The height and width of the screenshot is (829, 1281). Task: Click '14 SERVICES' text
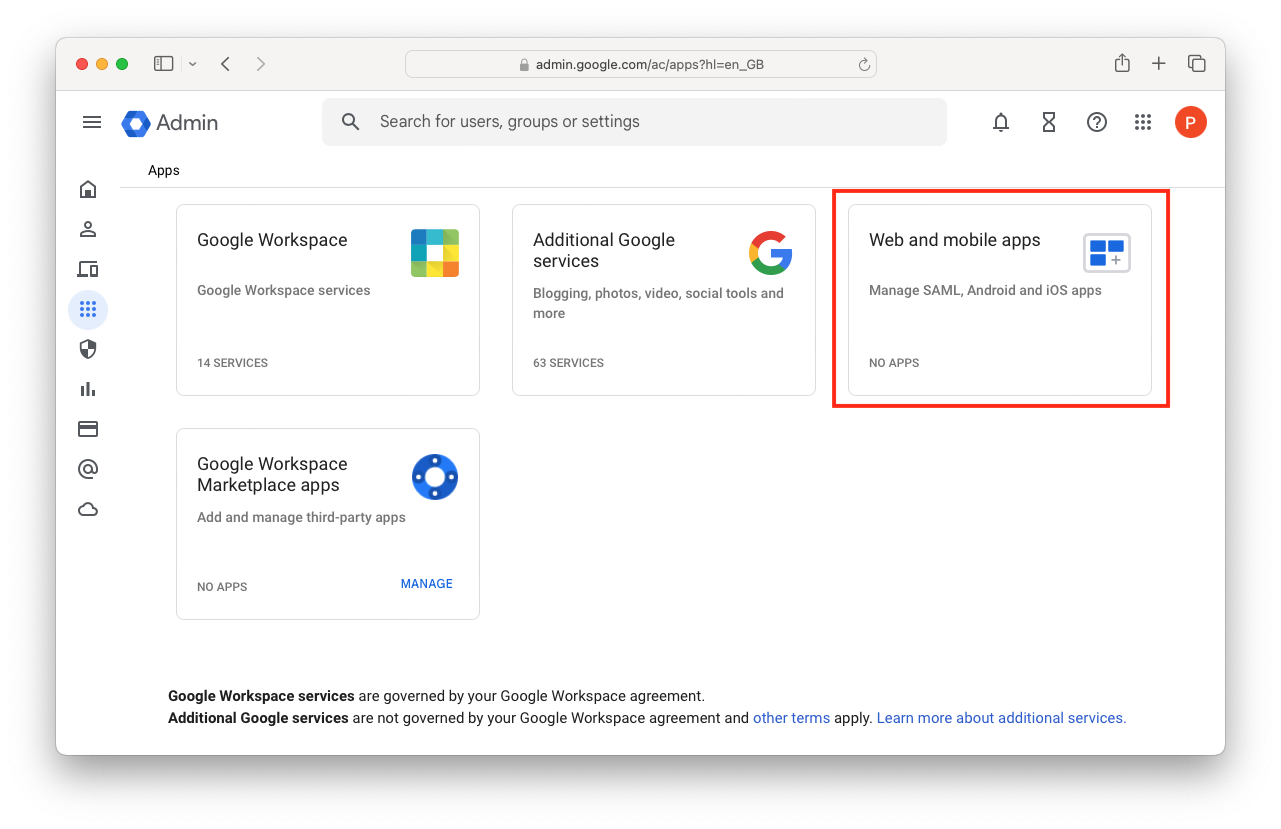coord(233,363)
